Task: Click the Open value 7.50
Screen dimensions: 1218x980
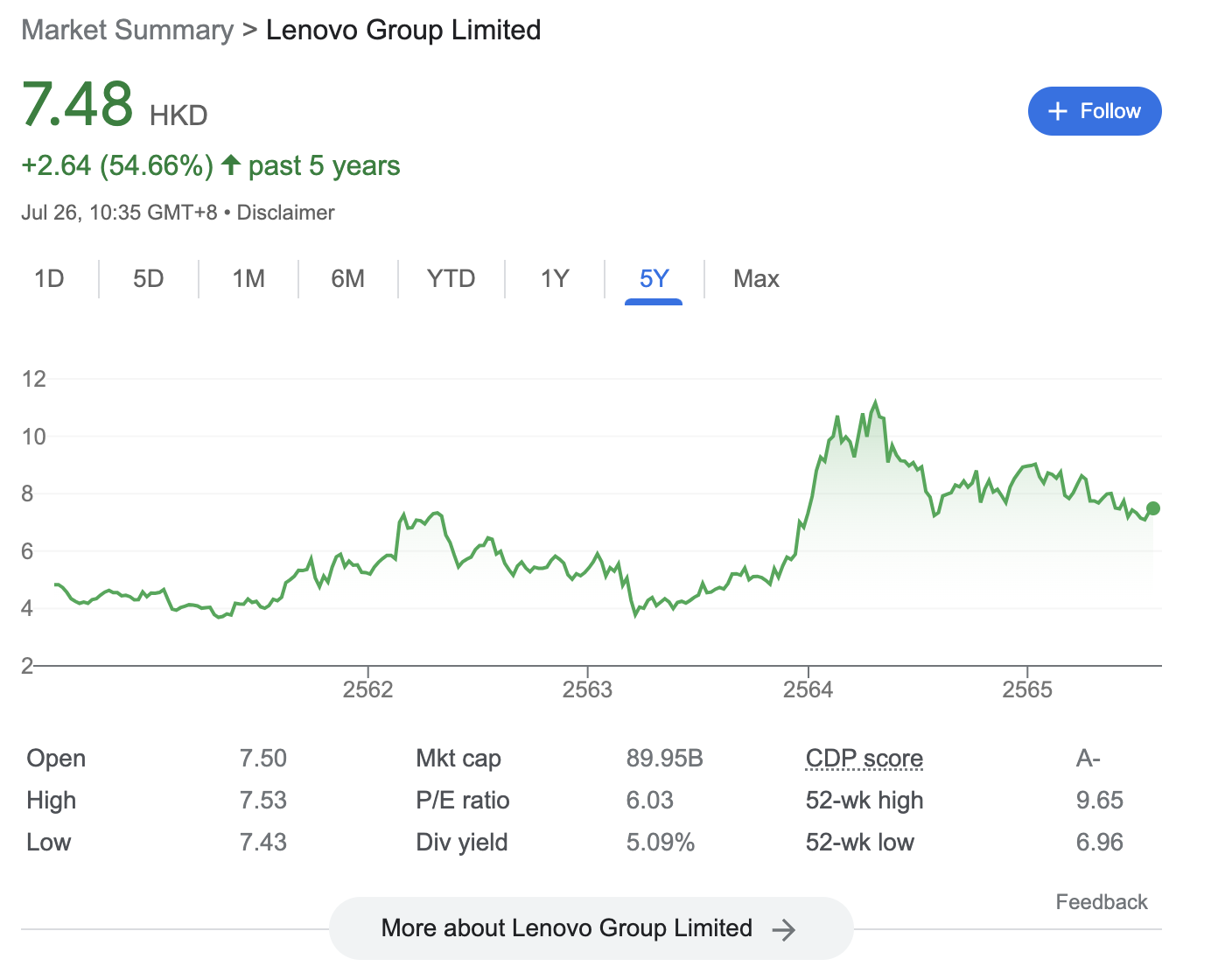Action: pyautogui.click(x=263, y=759)
